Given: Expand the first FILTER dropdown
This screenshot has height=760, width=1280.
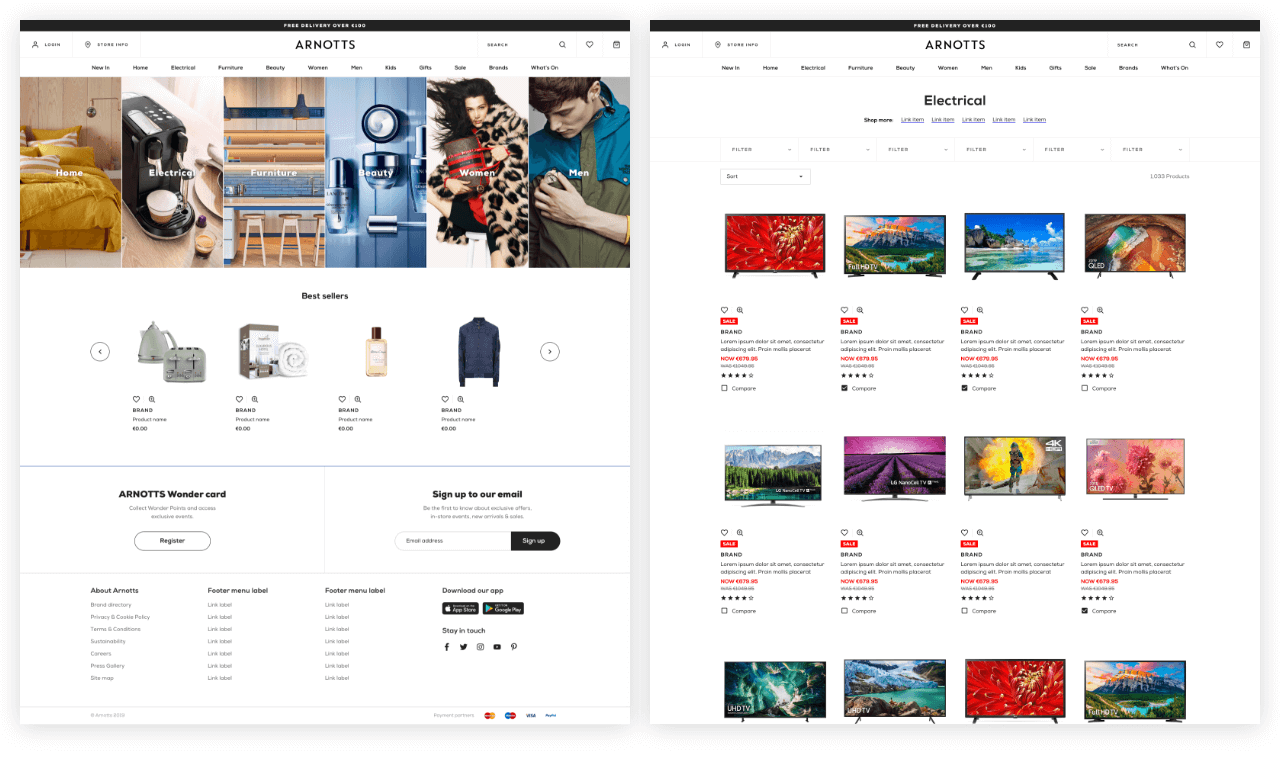Looking at the screenshot, I should (x=758, y=149).
